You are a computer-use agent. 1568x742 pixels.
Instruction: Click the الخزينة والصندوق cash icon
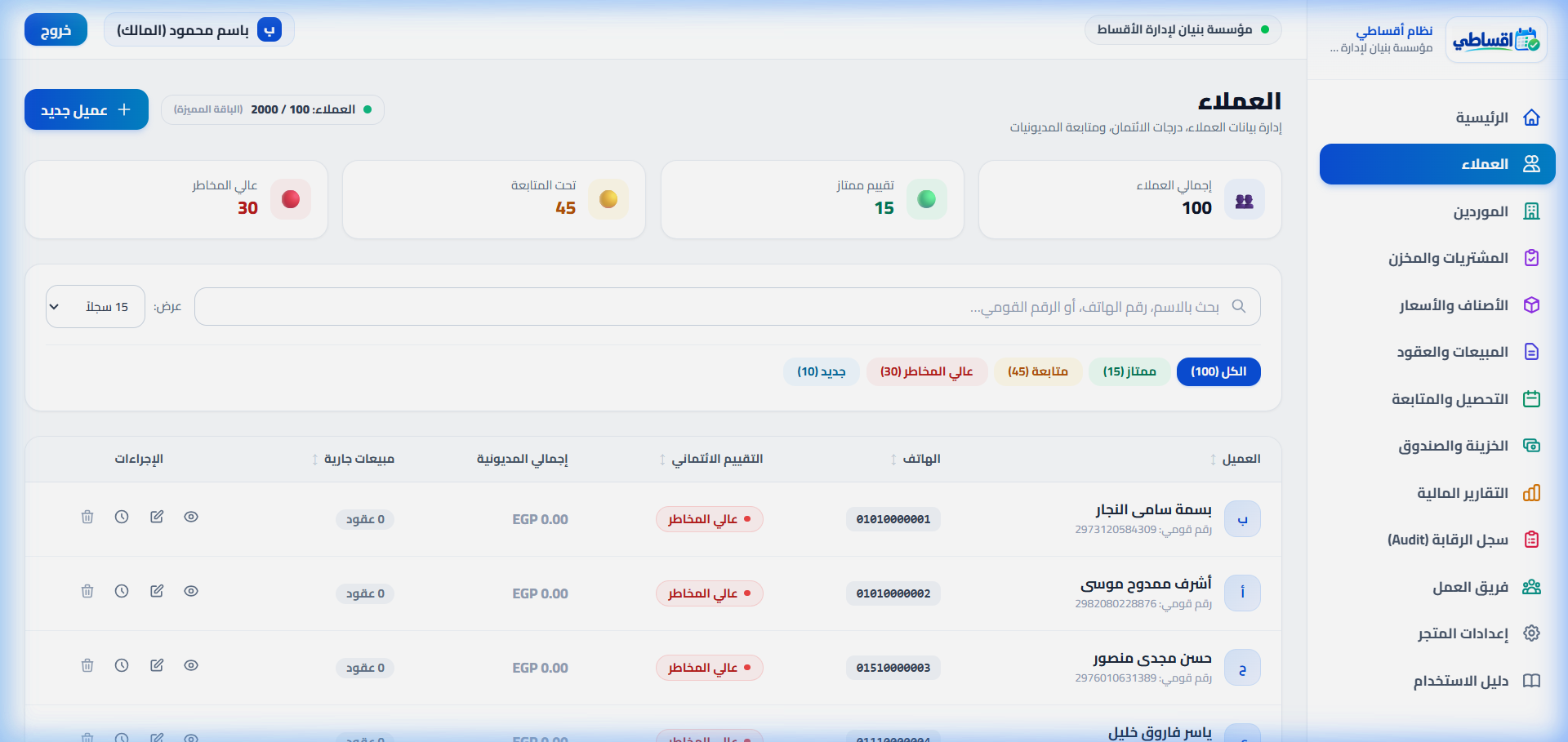coord(1531,446)
